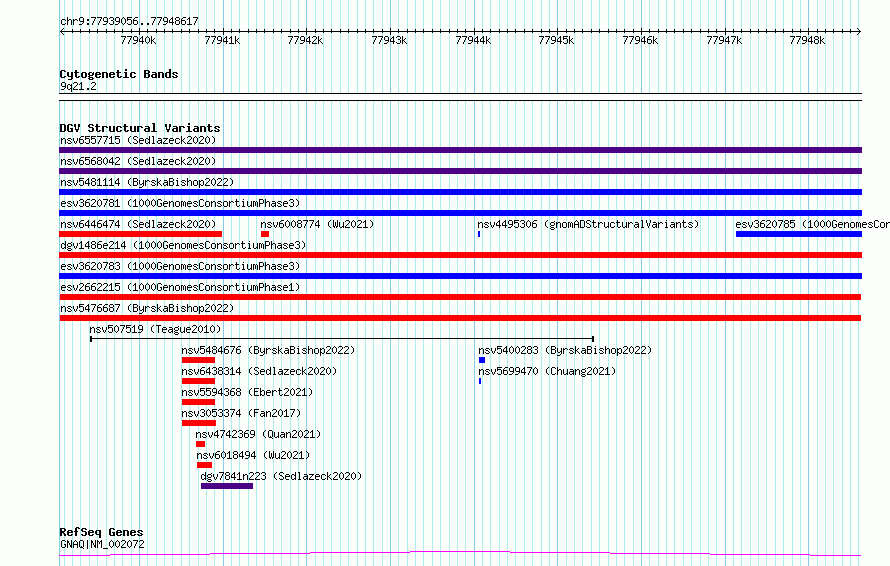
Task: Open the GNAQ|NM_002072 gene label
Action: [102, 544]
